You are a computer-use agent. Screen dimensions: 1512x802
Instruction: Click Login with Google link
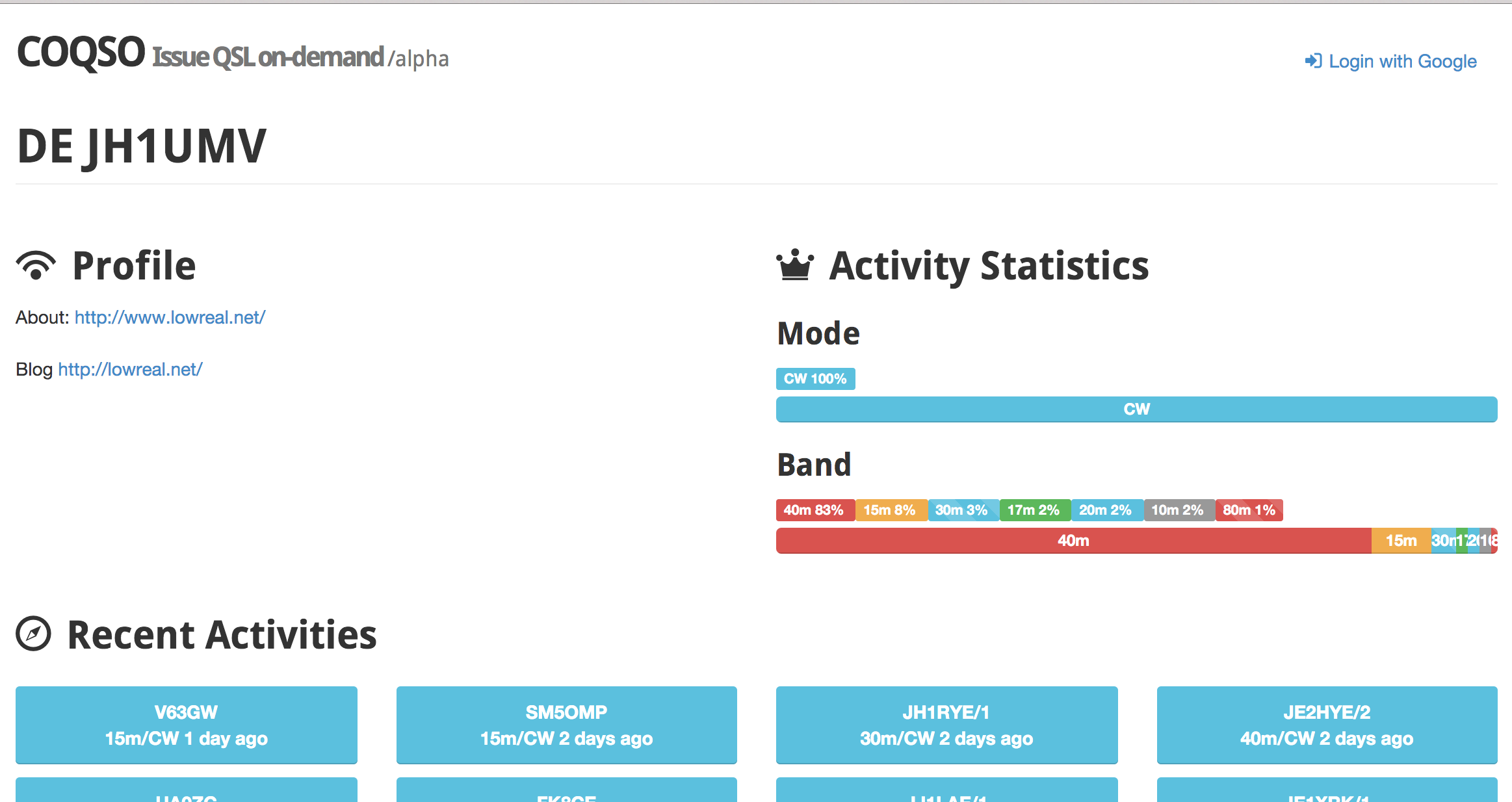pyautogui.click(x=1402, y=61)
